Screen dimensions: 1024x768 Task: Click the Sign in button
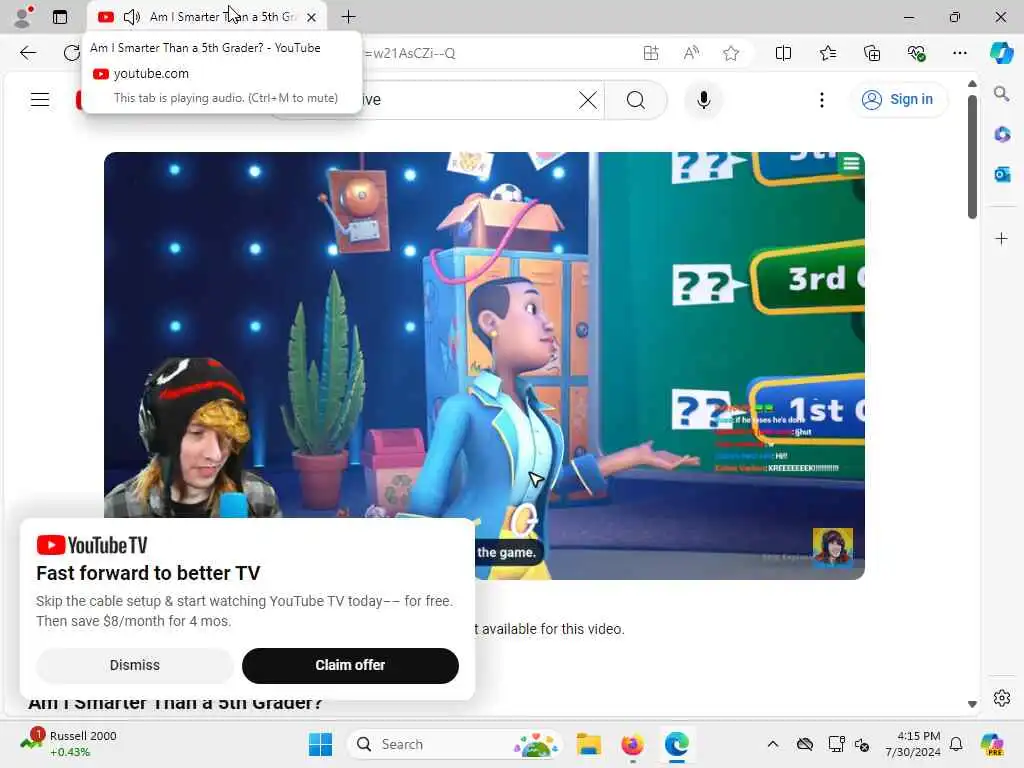(898, 99)
